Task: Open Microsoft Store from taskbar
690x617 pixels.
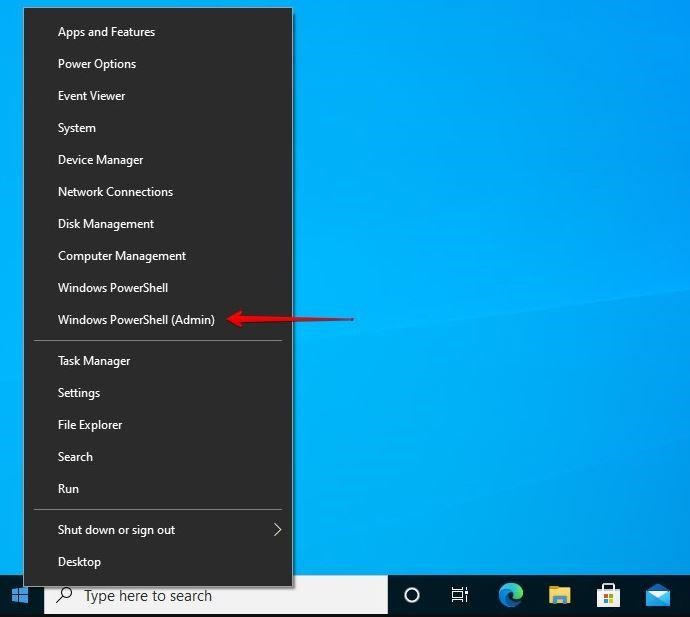Action: pos(608,596)
